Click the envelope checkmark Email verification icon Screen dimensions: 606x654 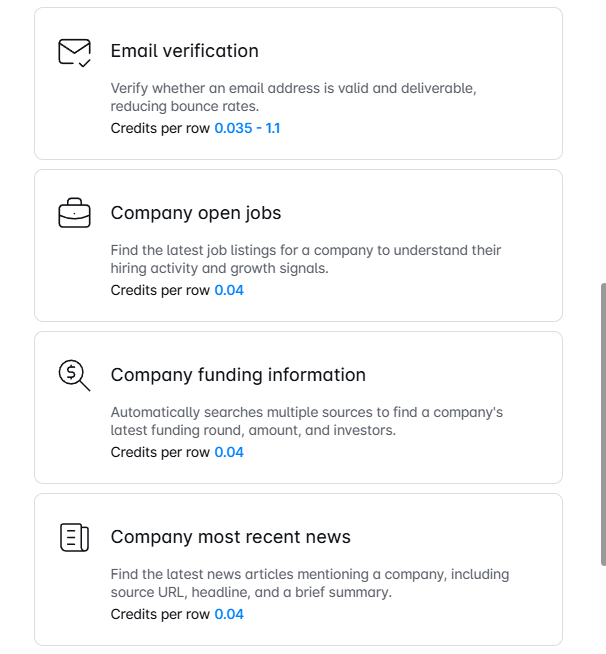[x=75, y=53]
